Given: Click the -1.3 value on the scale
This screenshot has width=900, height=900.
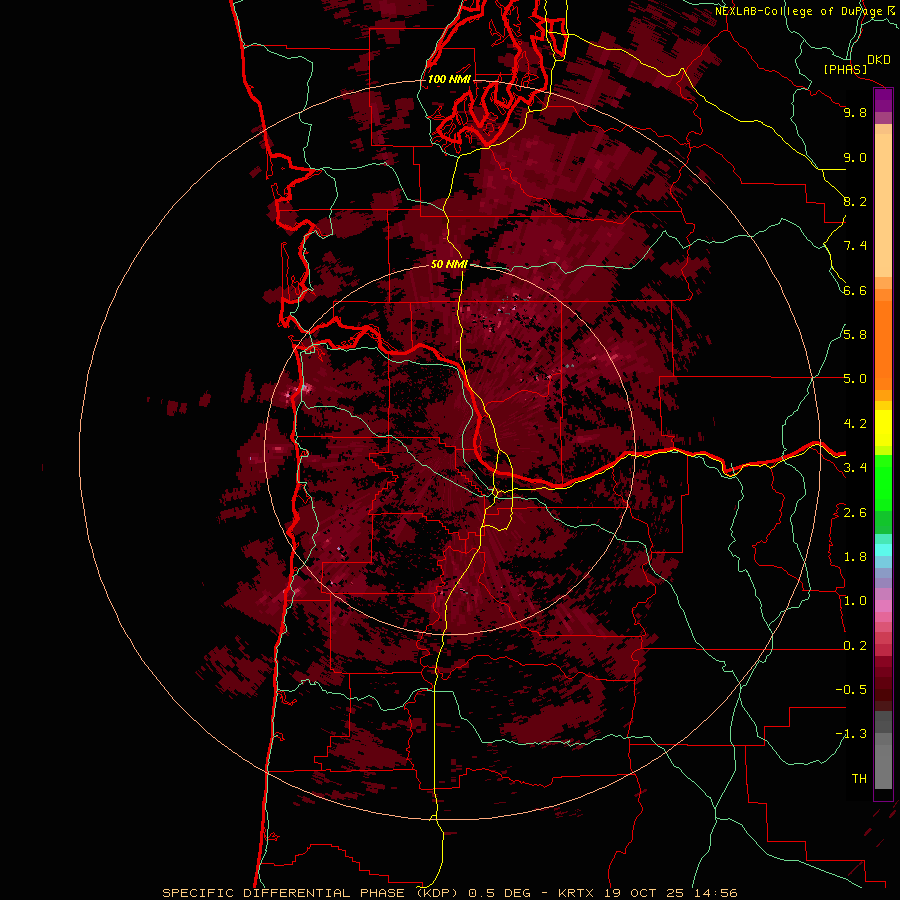Looking at the screenshot, I should pos(851,734).
